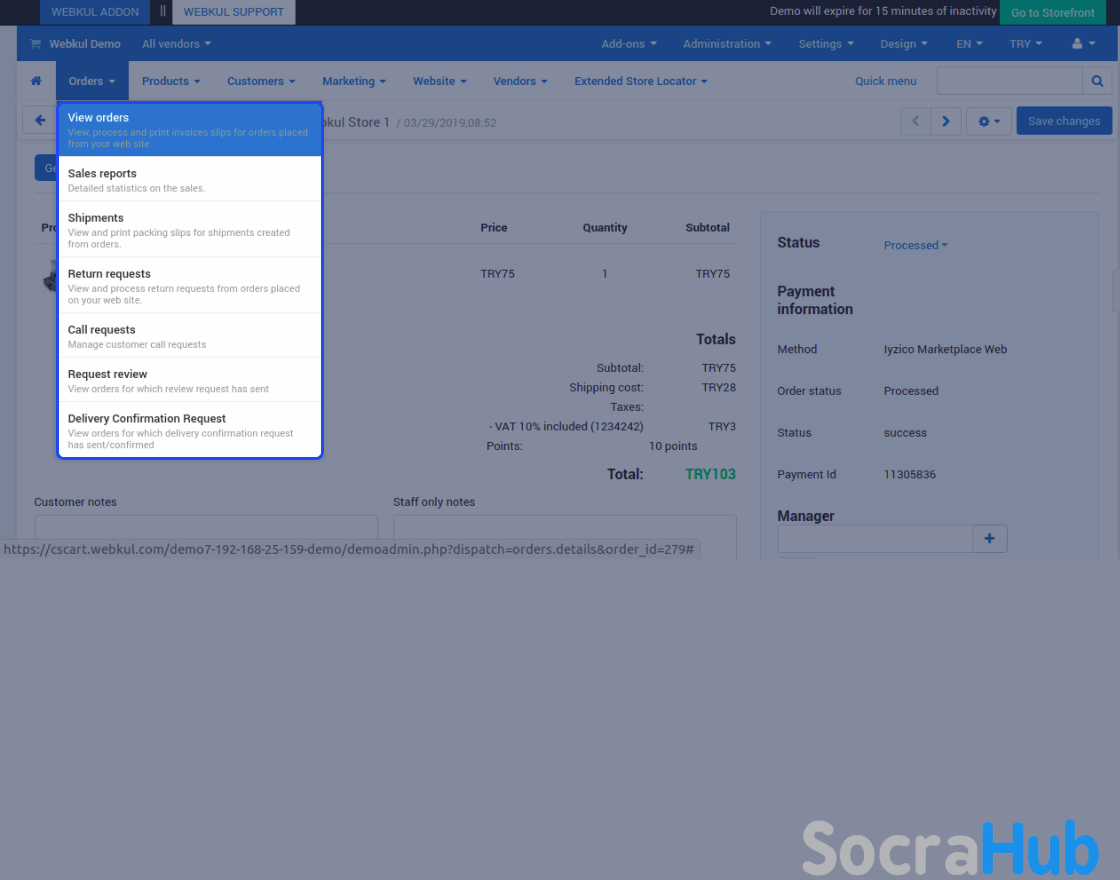The height and width of the screenshot is (880, 1120).
Task: Go to previous order chevron
Action: point(915,121)
